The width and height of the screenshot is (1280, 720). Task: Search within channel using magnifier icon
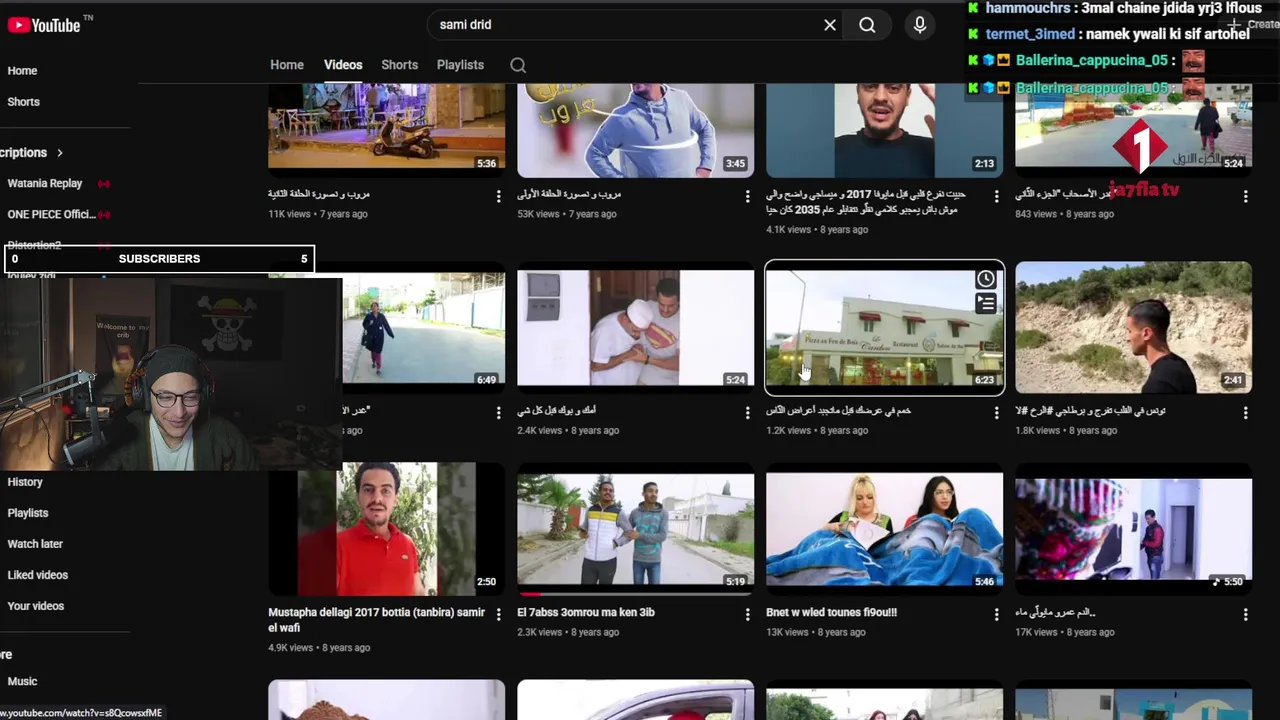point(518,65)
